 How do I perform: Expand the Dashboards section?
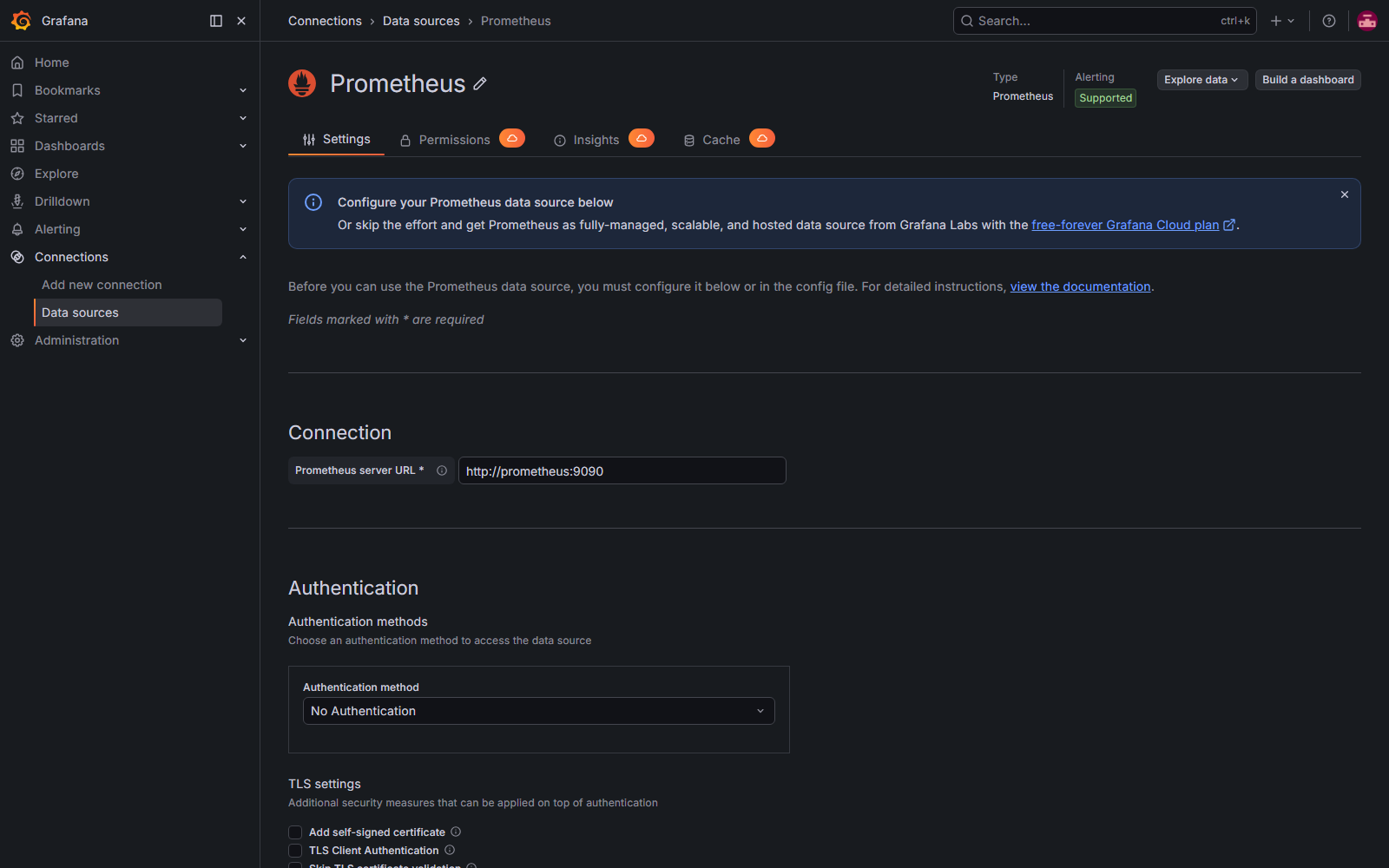pos(243,146)
